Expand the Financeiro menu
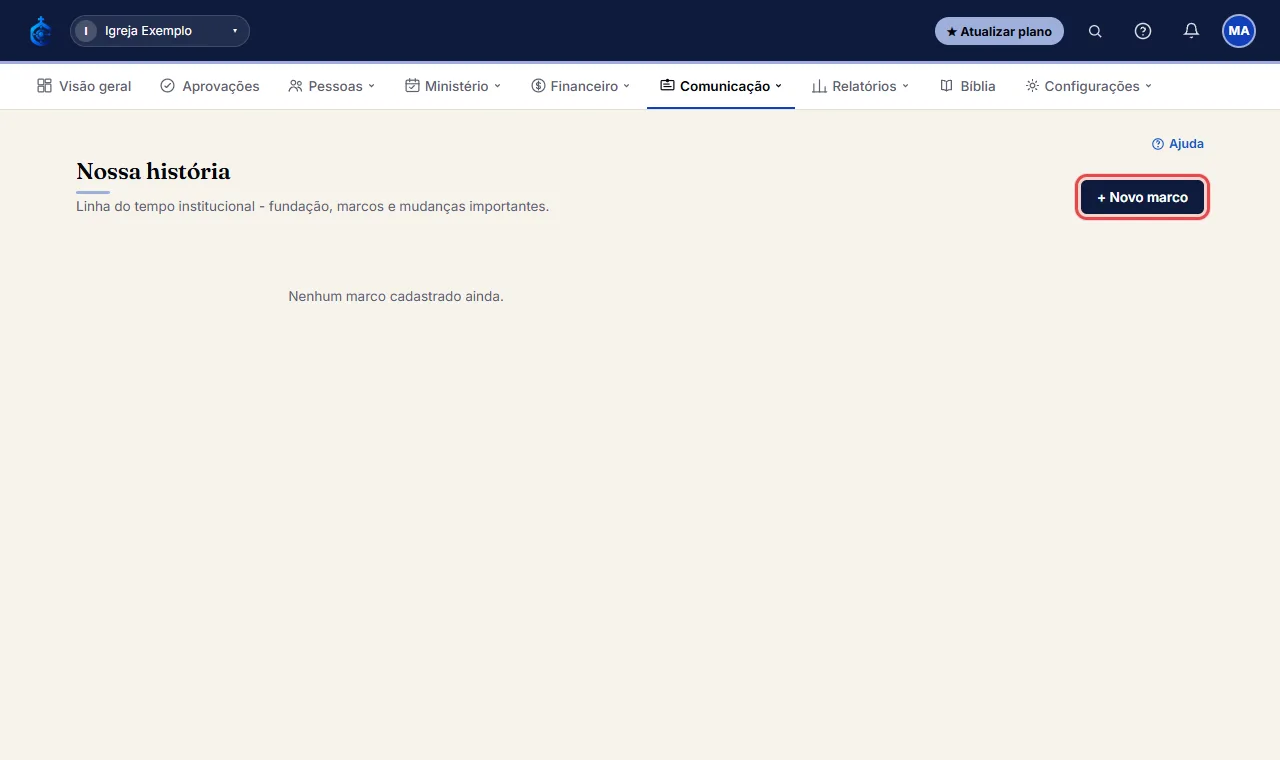This screenshot has width=1280, height=760. click(581, 86)
